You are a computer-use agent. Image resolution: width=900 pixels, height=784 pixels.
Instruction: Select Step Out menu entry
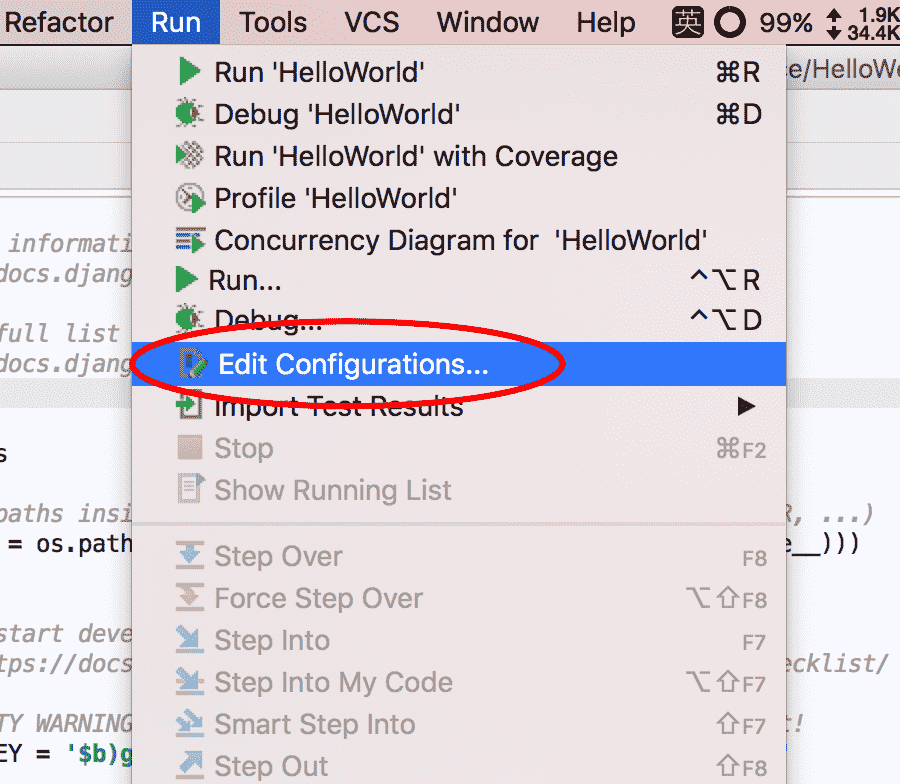(459, 766)
